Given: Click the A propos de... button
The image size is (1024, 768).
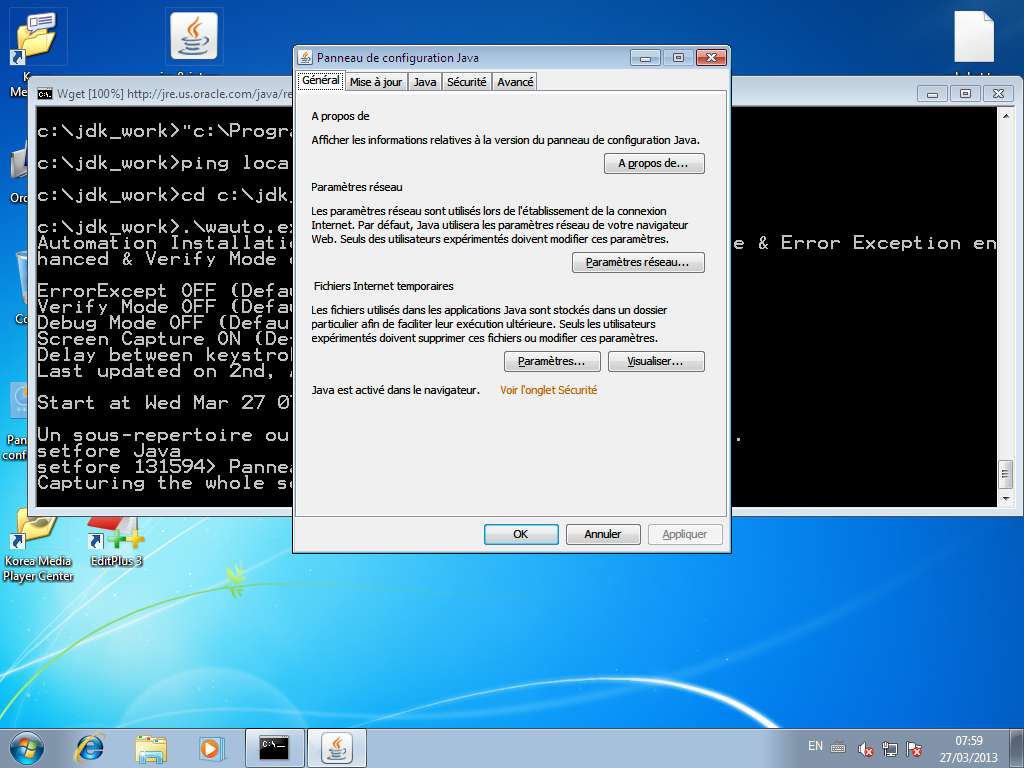Looking at the screenshot, I should [x=654, y=163].
